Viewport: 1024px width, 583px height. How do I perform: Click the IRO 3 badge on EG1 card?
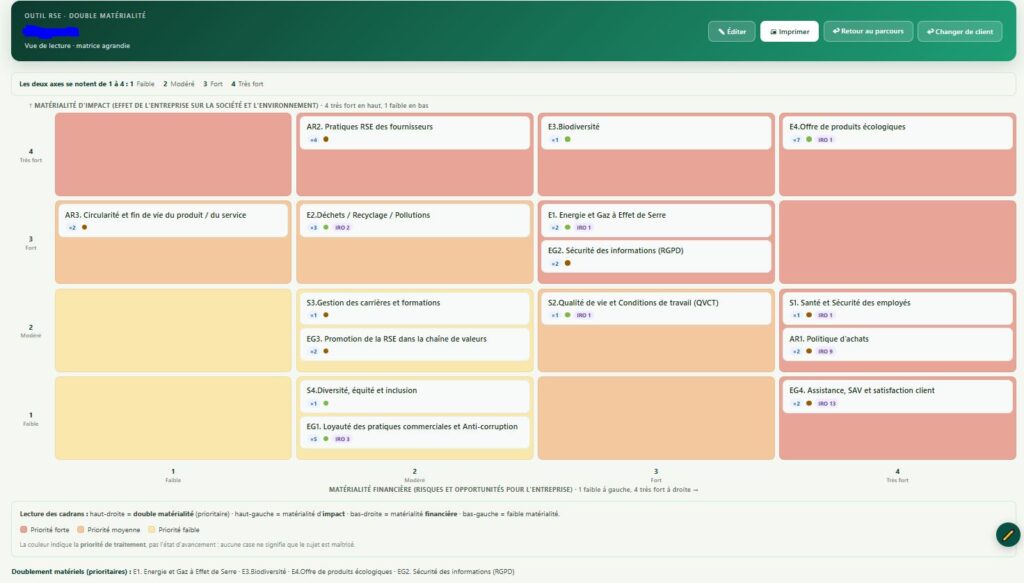pos(342,439)
